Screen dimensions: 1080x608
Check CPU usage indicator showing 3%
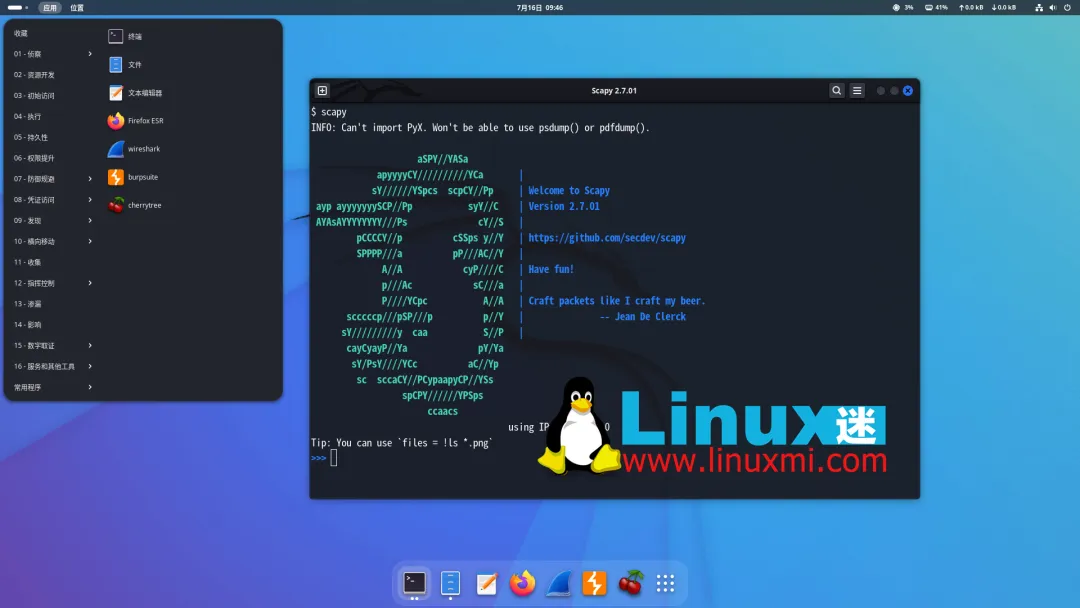coord(903,8)
